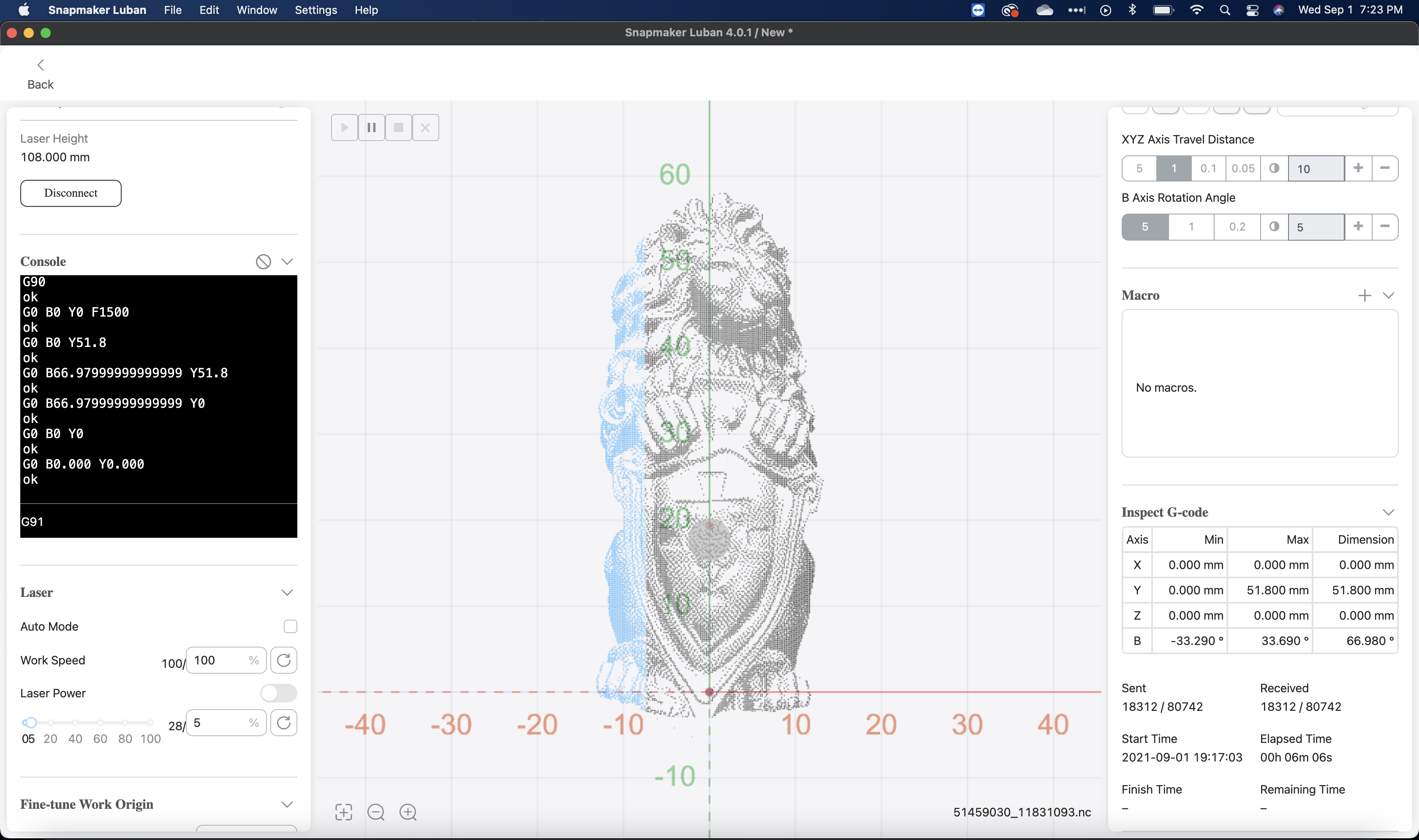Open the Settings menu

coord(315,10)
